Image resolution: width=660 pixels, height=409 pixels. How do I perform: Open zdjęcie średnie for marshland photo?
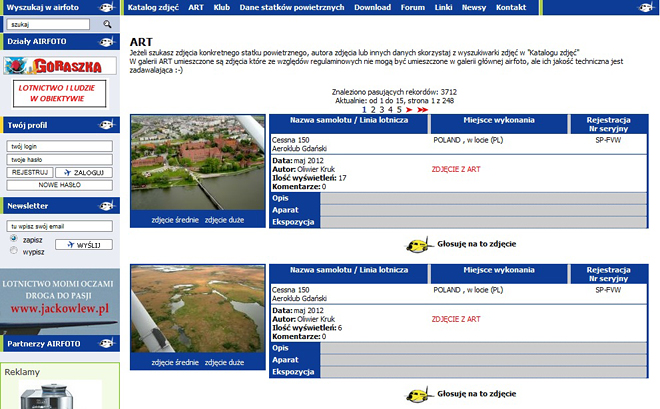coord(175,362)
